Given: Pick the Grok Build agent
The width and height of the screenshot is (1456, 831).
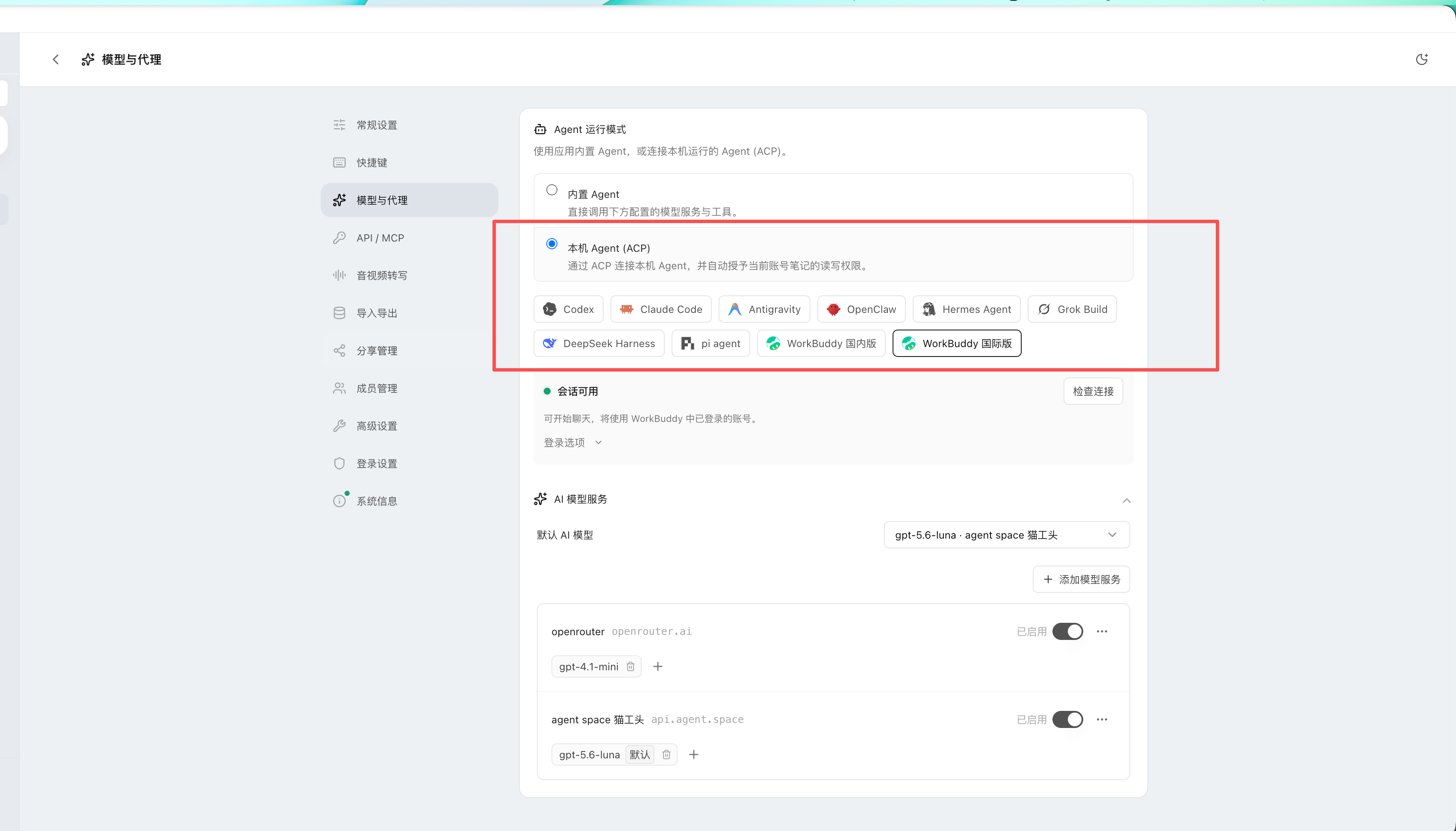Looking at the screenshot, I should coord(1072,309).
